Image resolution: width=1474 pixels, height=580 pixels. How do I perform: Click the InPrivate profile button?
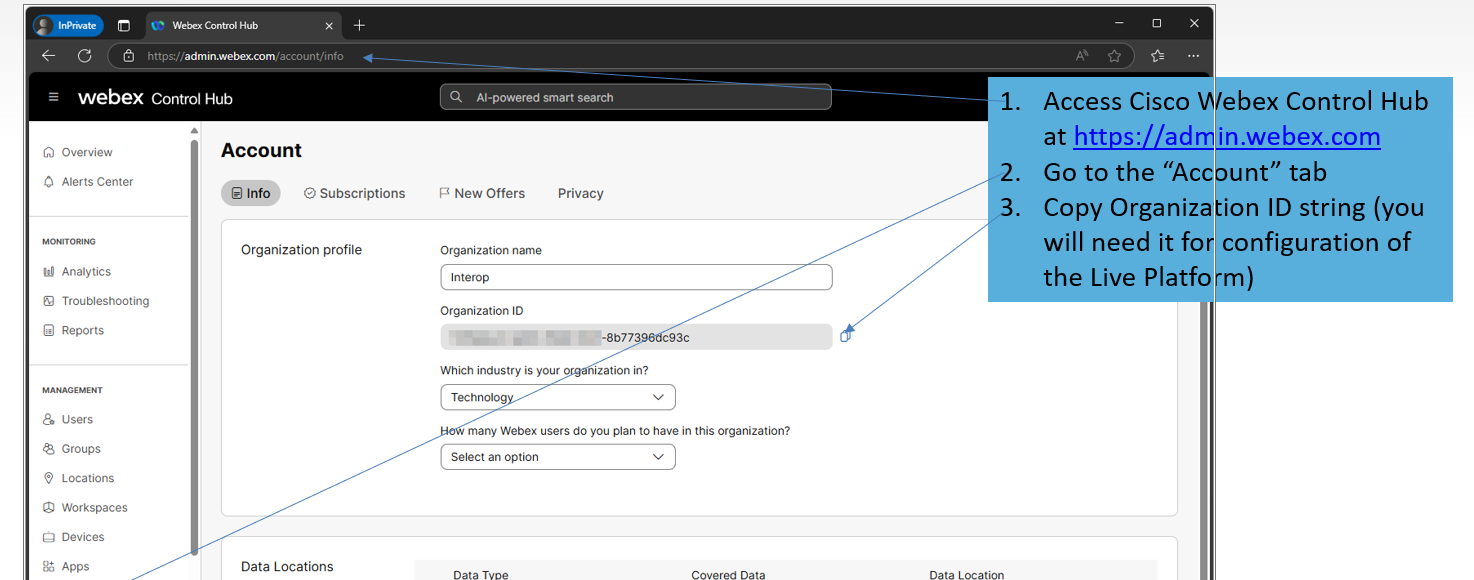68,25
